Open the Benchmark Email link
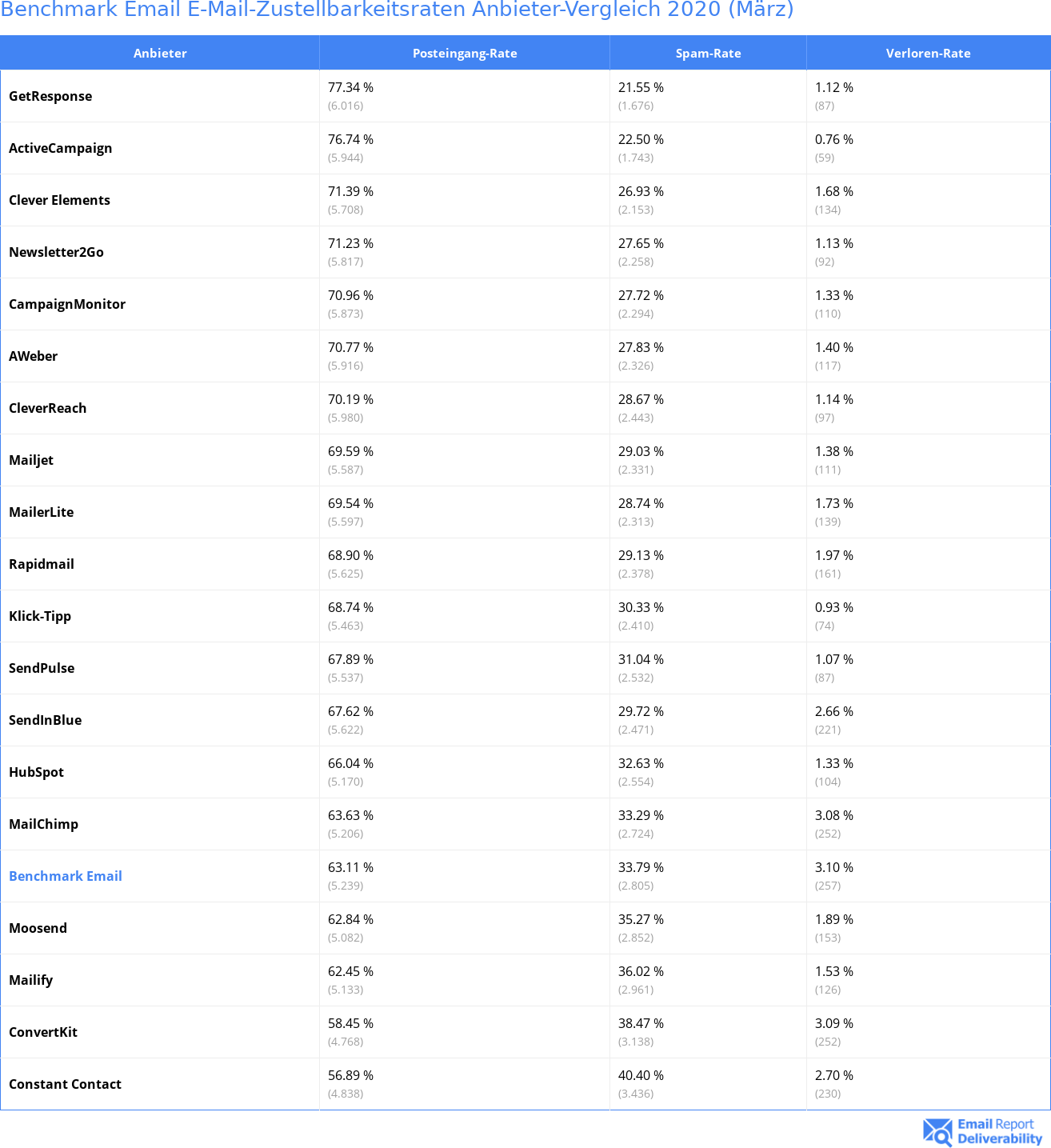The image size is (1051, 1148). click(66, 876)
